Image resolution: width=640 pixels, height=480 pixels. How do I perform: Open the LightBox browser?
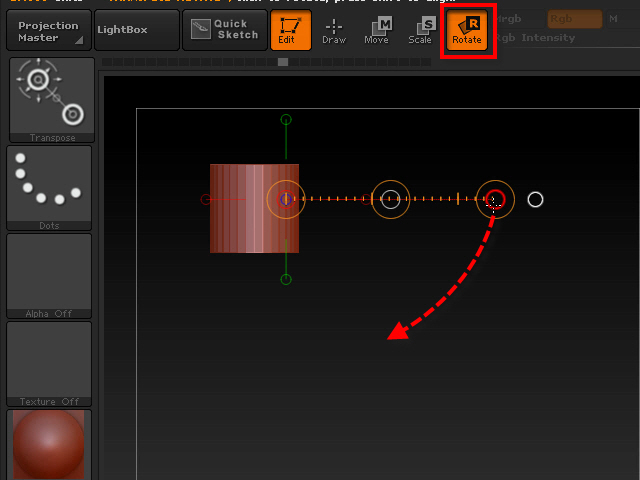click(137, 30)
